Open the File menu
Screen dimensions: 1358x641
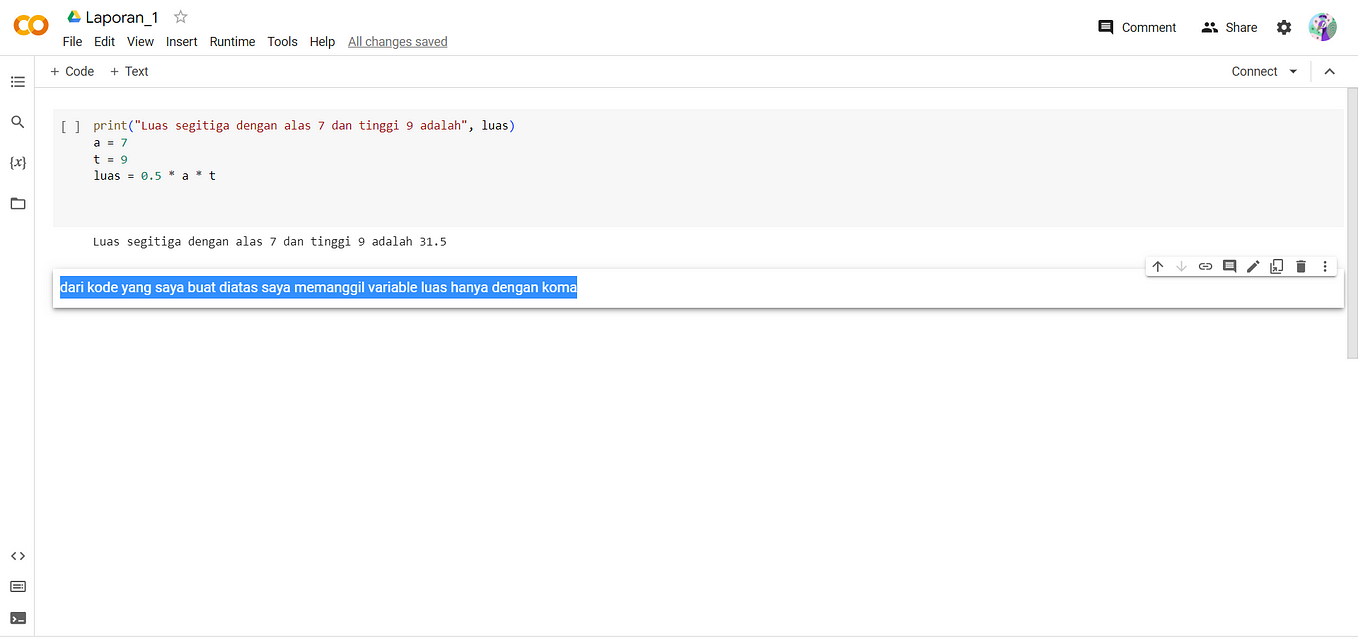click(x=72, y=42)
